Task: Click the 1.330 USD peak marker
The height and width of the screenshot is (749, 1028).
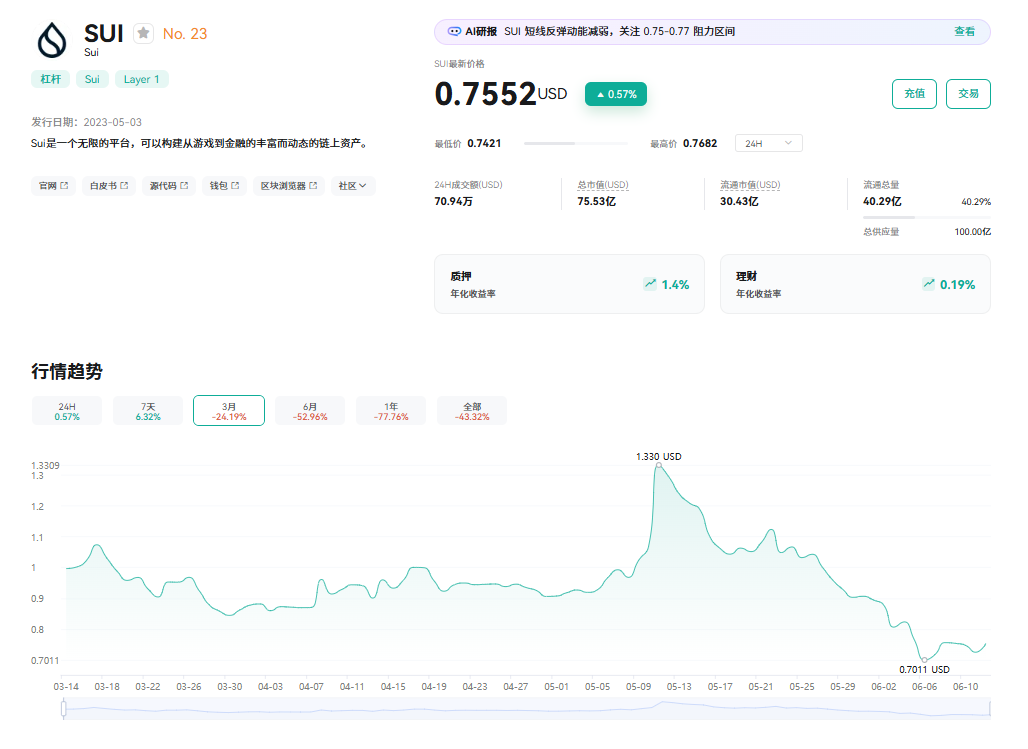Action: [x=659, y=465]
